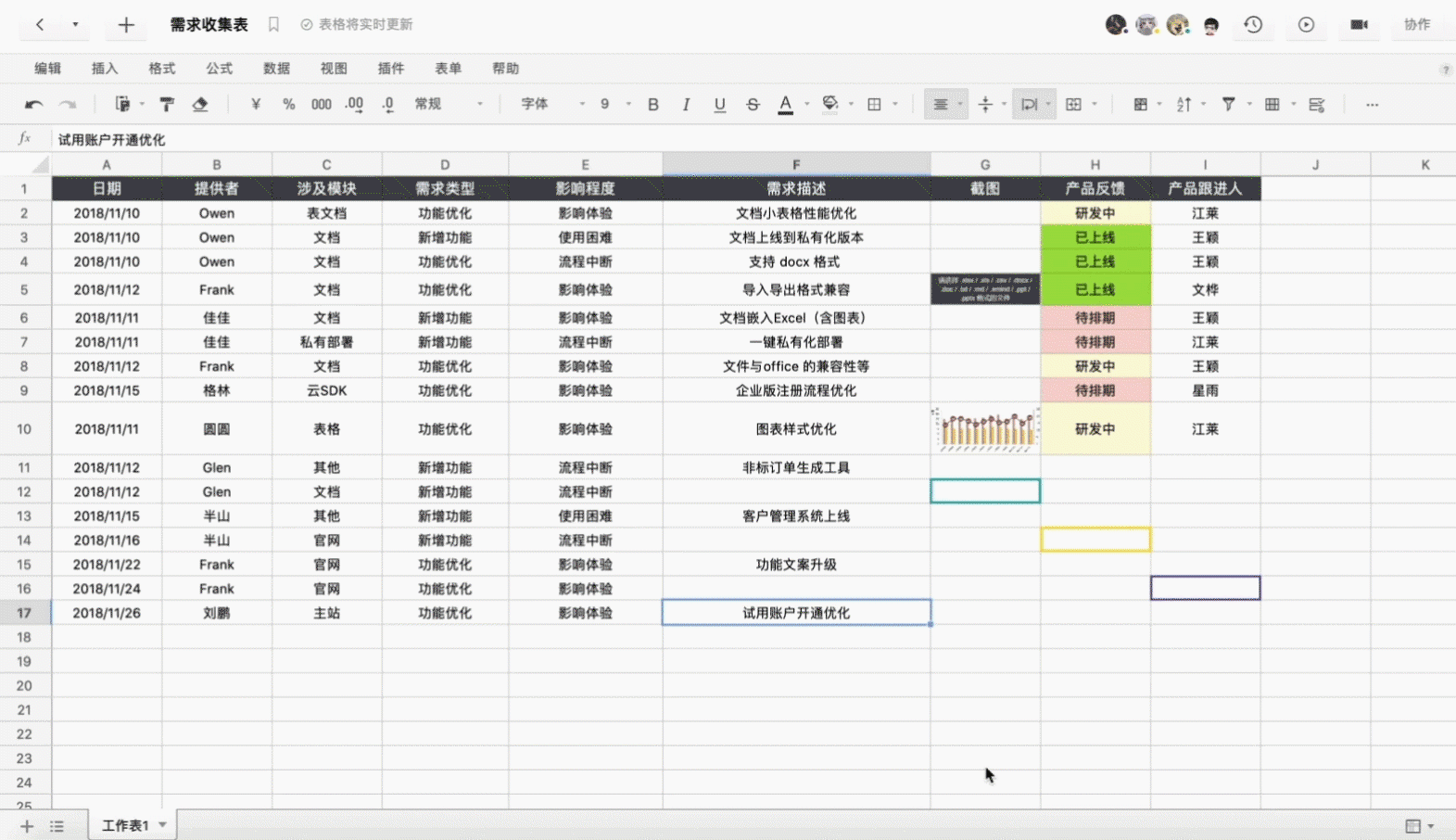Click the merge cells icon

[1073, 105]
